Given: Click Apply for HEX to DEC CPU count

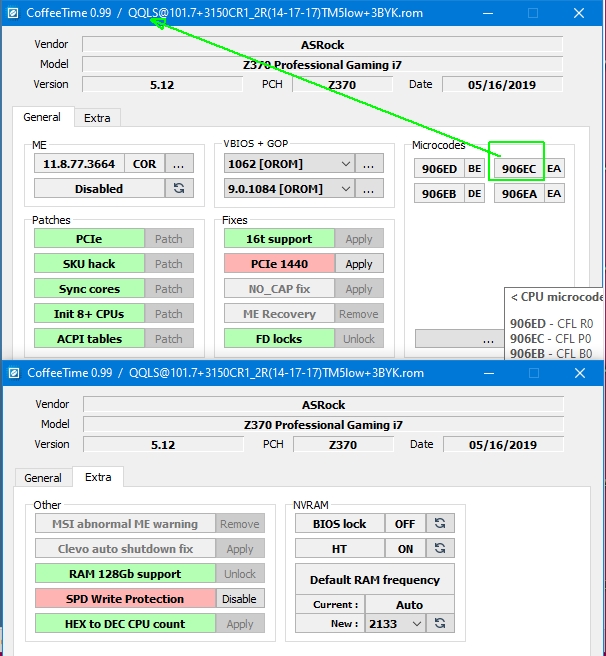Looking at the screenshot, I should point(240,624).
